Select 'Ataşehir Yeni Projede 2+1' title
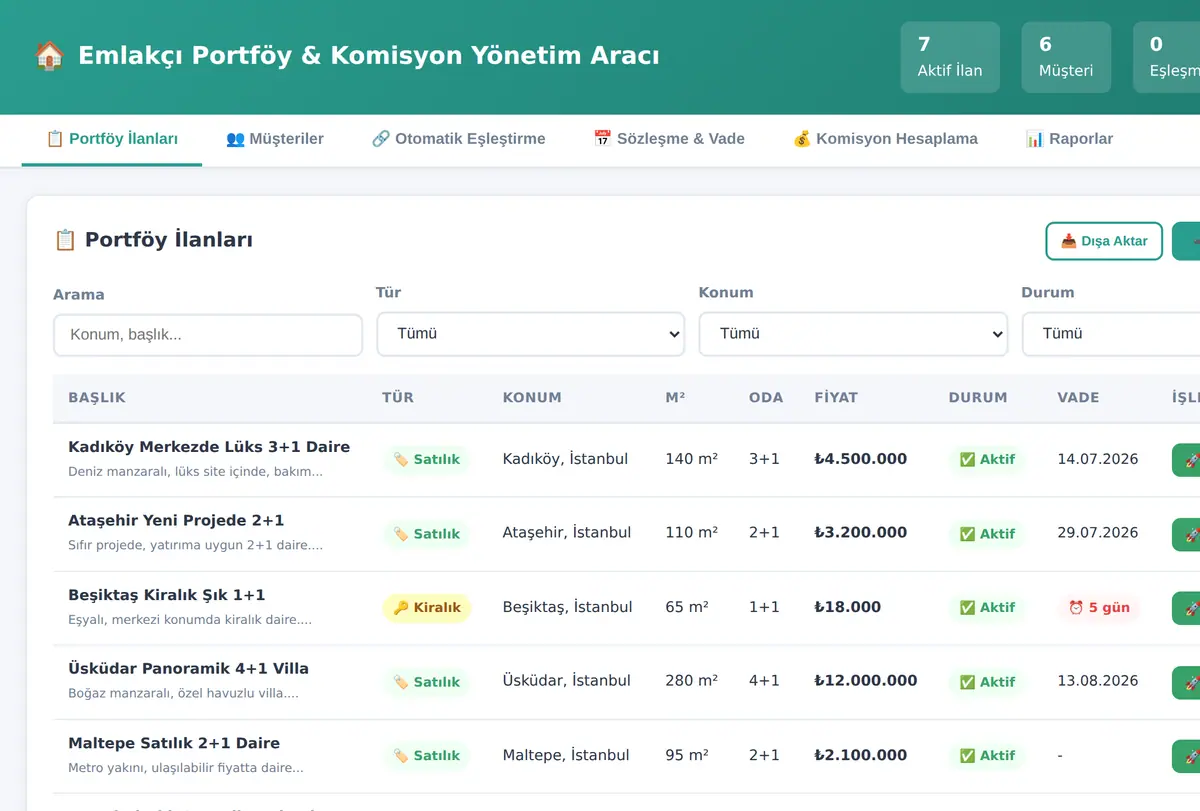Screen dimensions: 1200x811 (x=176, y=521)
